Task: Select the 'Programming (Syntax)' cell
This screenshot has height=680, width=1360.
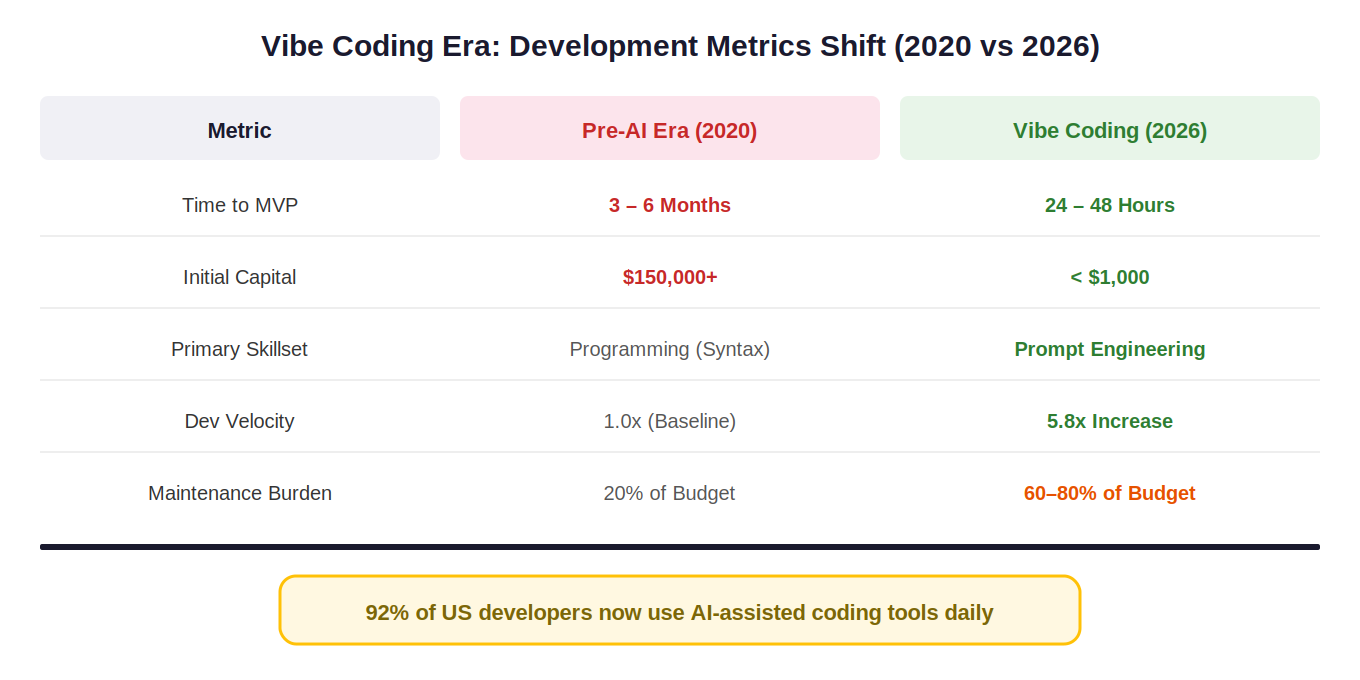Action: (x=669, y=349)
